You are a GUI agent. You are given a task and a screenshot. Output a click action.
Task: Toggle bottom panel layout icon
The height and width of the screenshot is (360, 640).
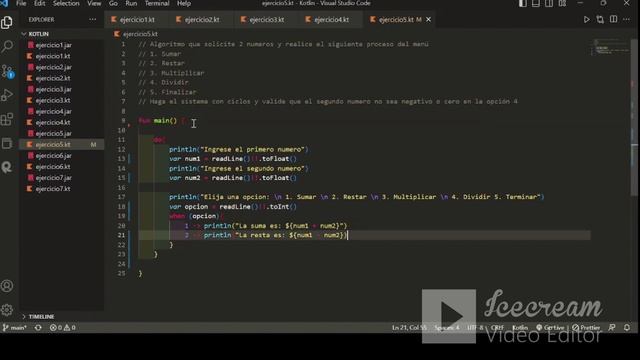tap(536, 3)
